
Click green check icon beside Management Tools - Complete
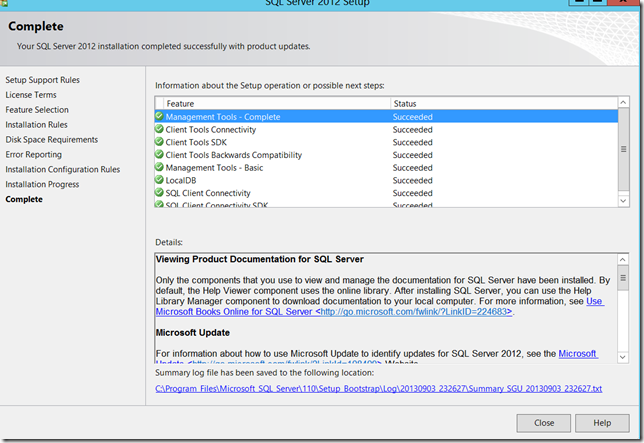coord(159,117)
